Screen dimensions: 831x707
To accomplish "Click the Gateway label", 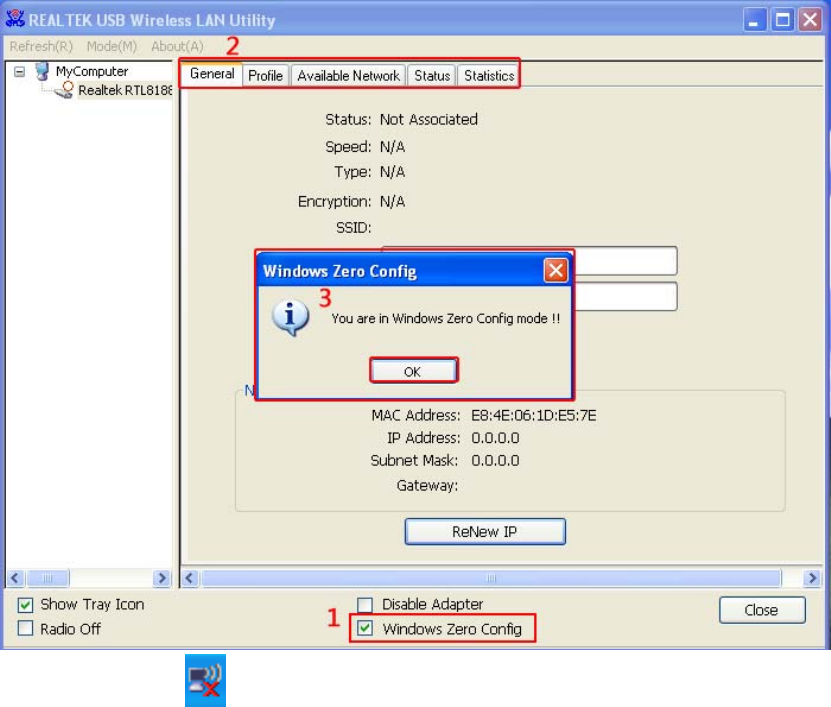I will pos(427,485).
